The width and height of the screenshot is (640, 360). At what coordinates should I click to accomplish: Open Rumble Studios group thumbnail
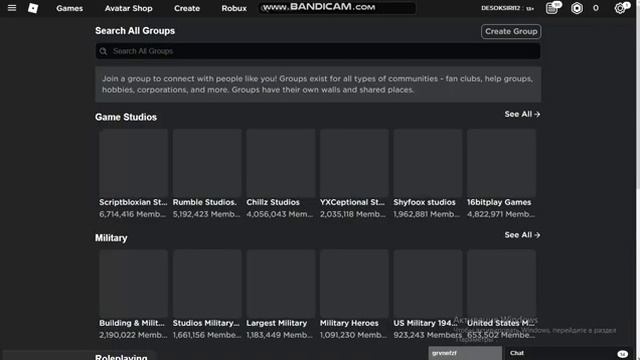[207, 163]
